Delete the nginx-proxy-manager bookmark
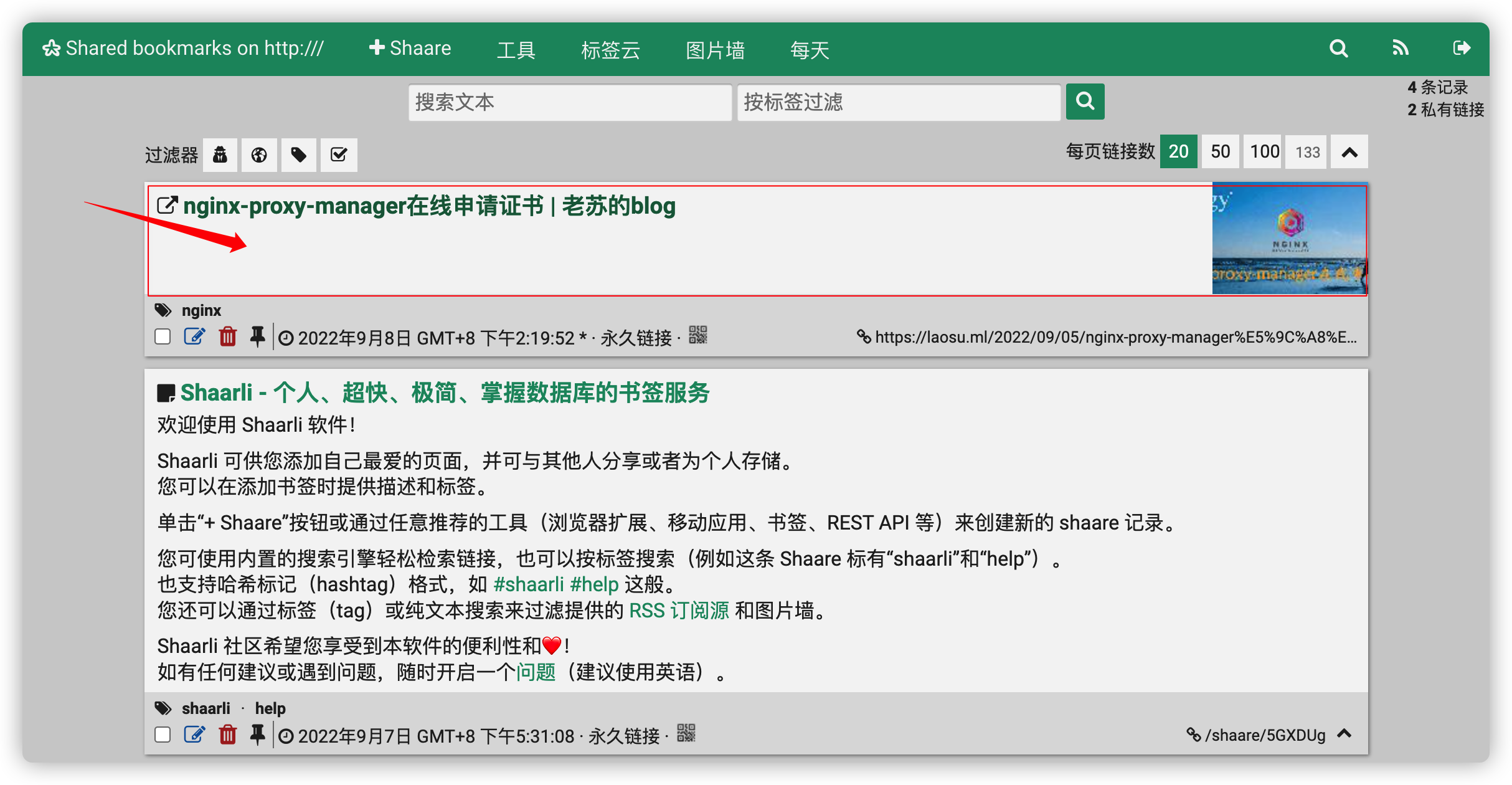The height and width of the screenshot is (785, 1512). click(x=228, y=337)
